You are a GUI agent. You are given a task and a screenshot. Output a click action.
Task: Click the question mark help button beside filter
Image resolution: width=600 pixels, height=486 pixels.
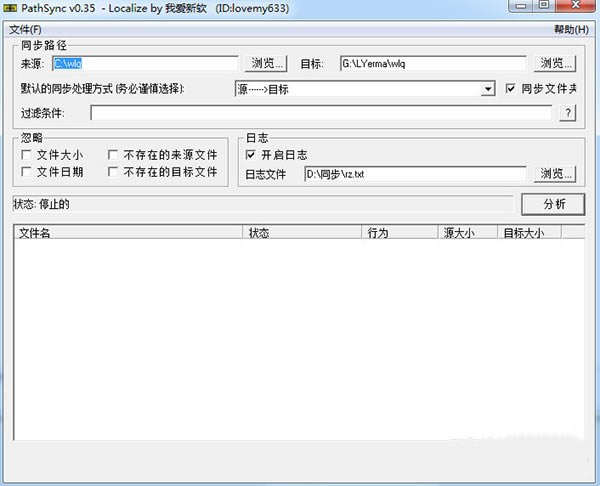click(568, 113)
